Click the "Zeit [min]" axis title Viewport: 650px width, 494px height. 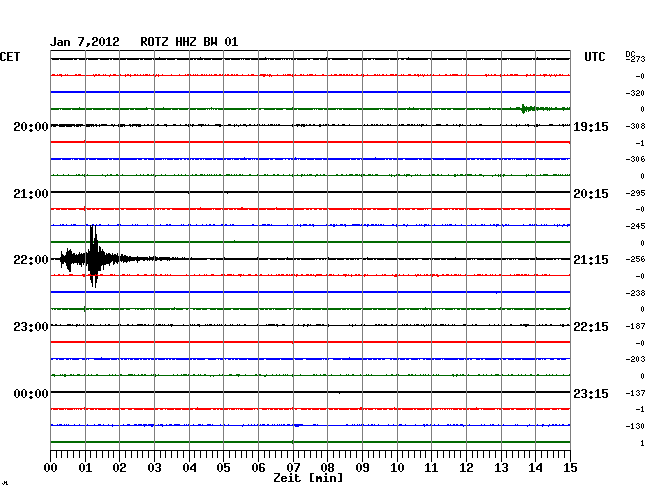308,478
